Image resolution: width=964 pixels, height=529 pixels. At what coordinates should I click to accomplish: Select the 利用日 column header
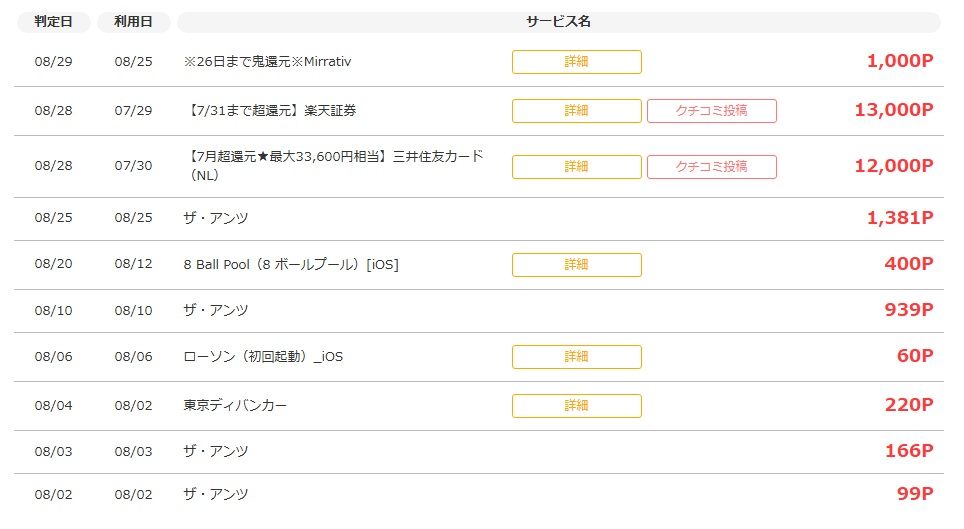tap(133, 22)
